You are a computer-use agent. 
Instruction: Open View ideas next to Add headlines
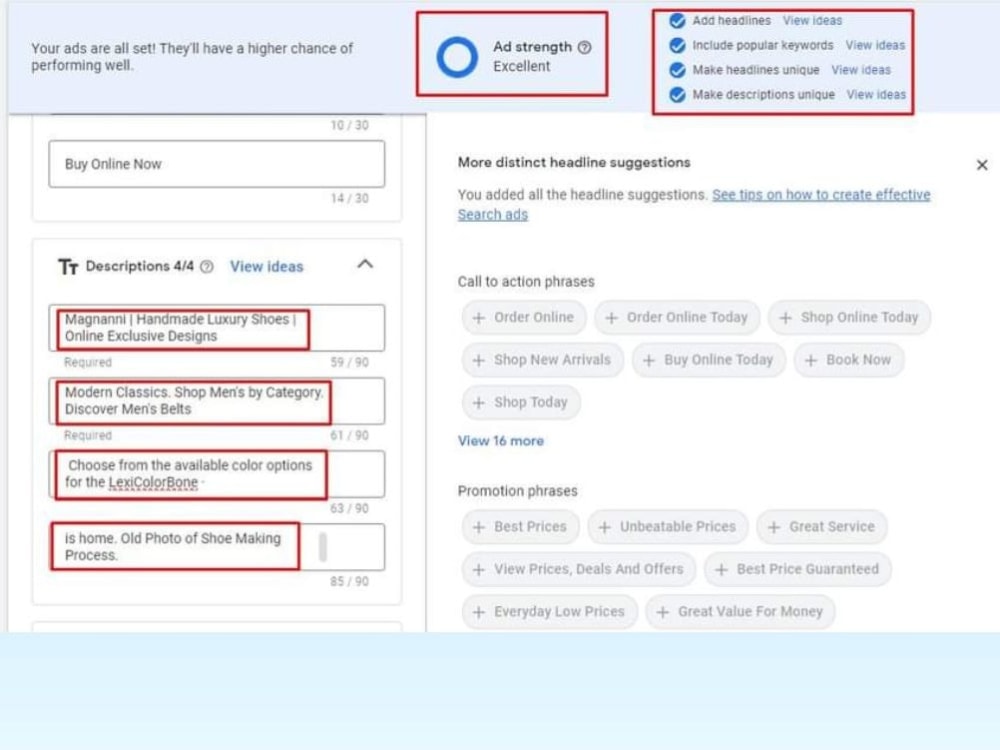812,20
